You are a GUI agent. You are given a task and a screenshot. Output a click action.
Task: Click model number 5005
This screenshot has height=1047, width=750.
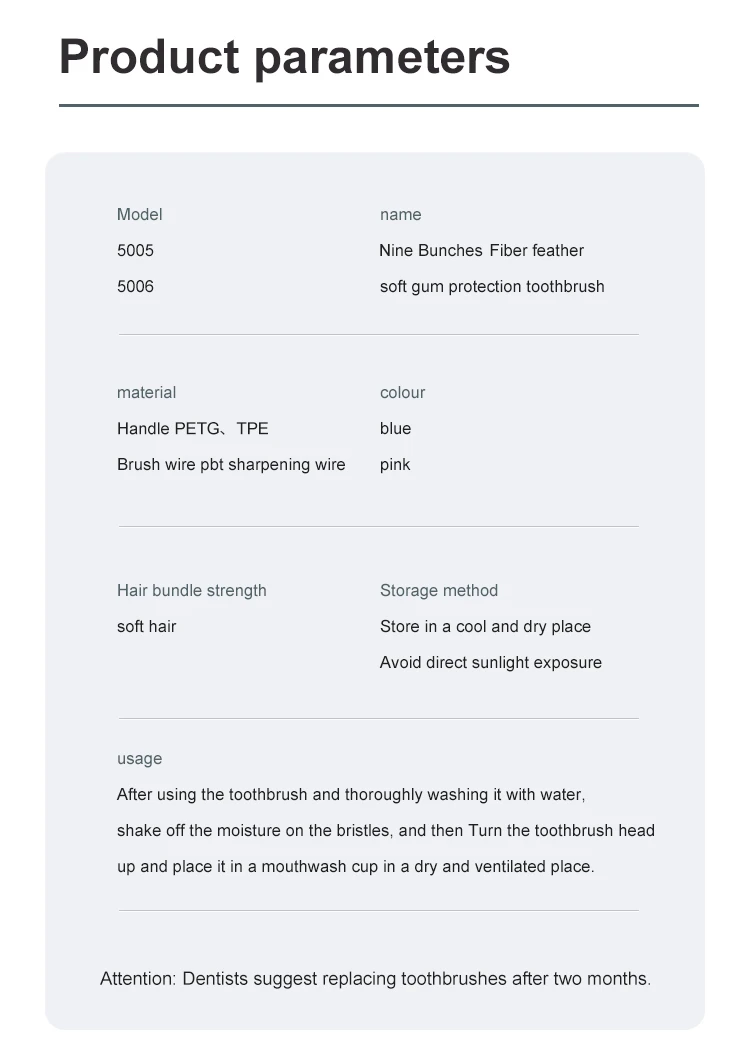[135, 250]
